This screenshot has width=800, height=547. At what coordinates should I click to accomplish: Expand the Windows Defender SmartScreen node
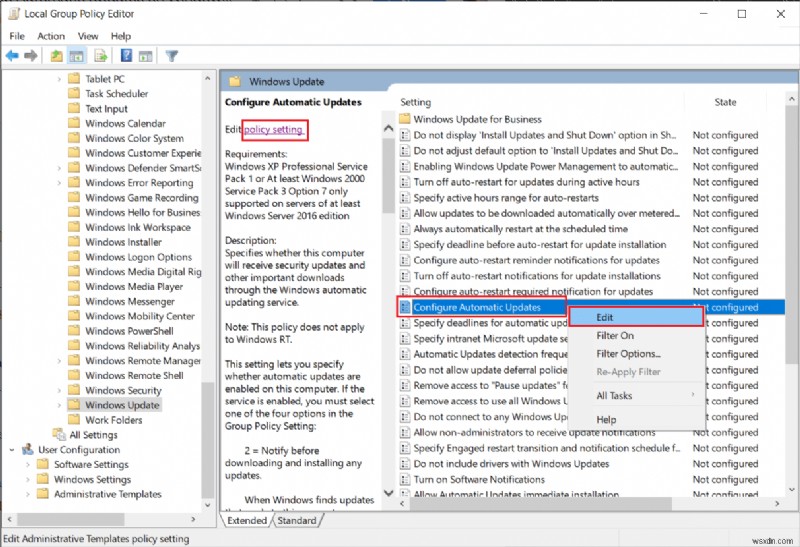coord(59,168)
